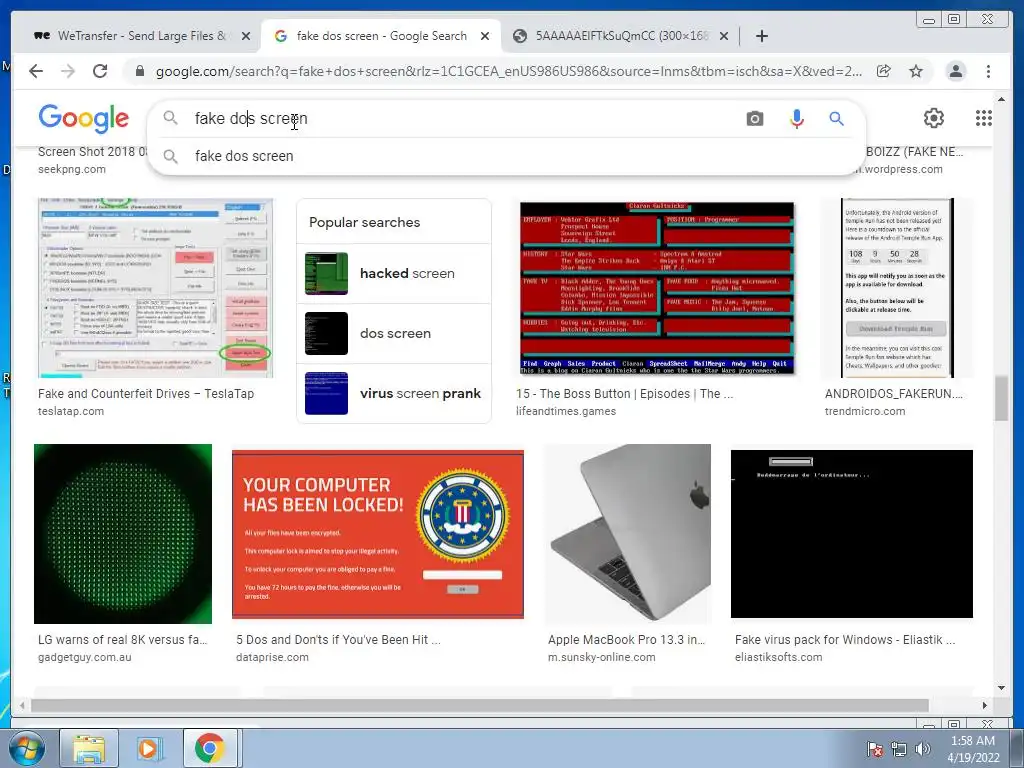Go back with the browser back arrow

(x=36, y=71)
